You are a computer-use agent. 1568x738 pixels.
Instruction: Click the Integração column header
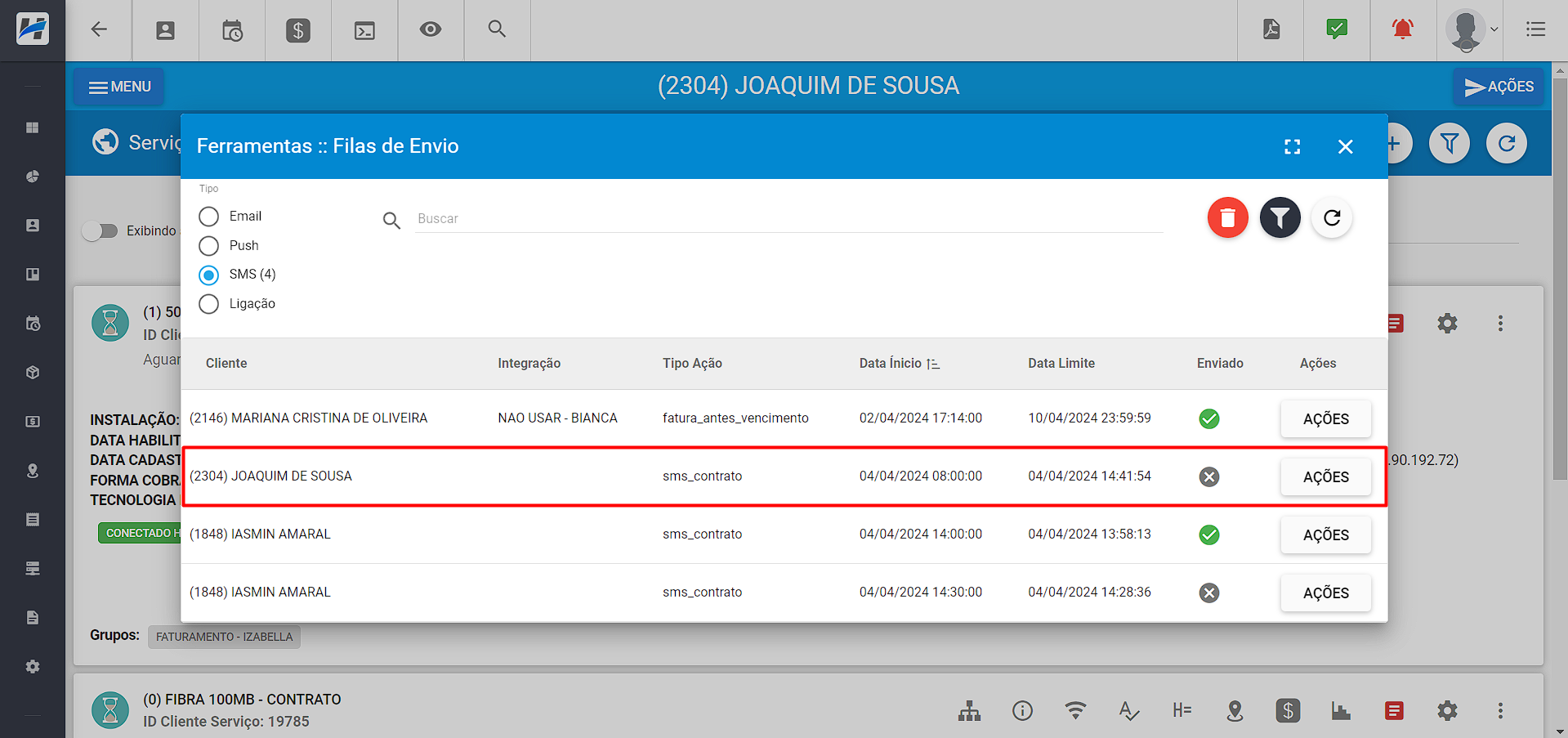click(529, 364)
